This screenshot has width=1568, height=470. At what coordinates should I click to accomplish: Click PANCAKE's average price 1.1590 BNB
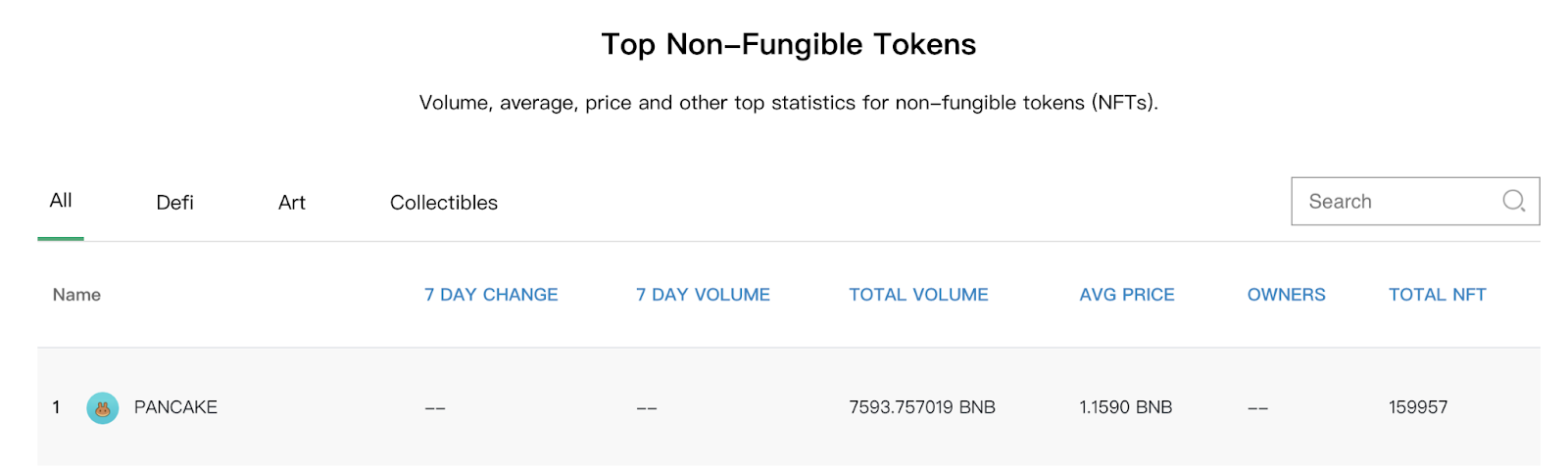[x=1125, y=407]
